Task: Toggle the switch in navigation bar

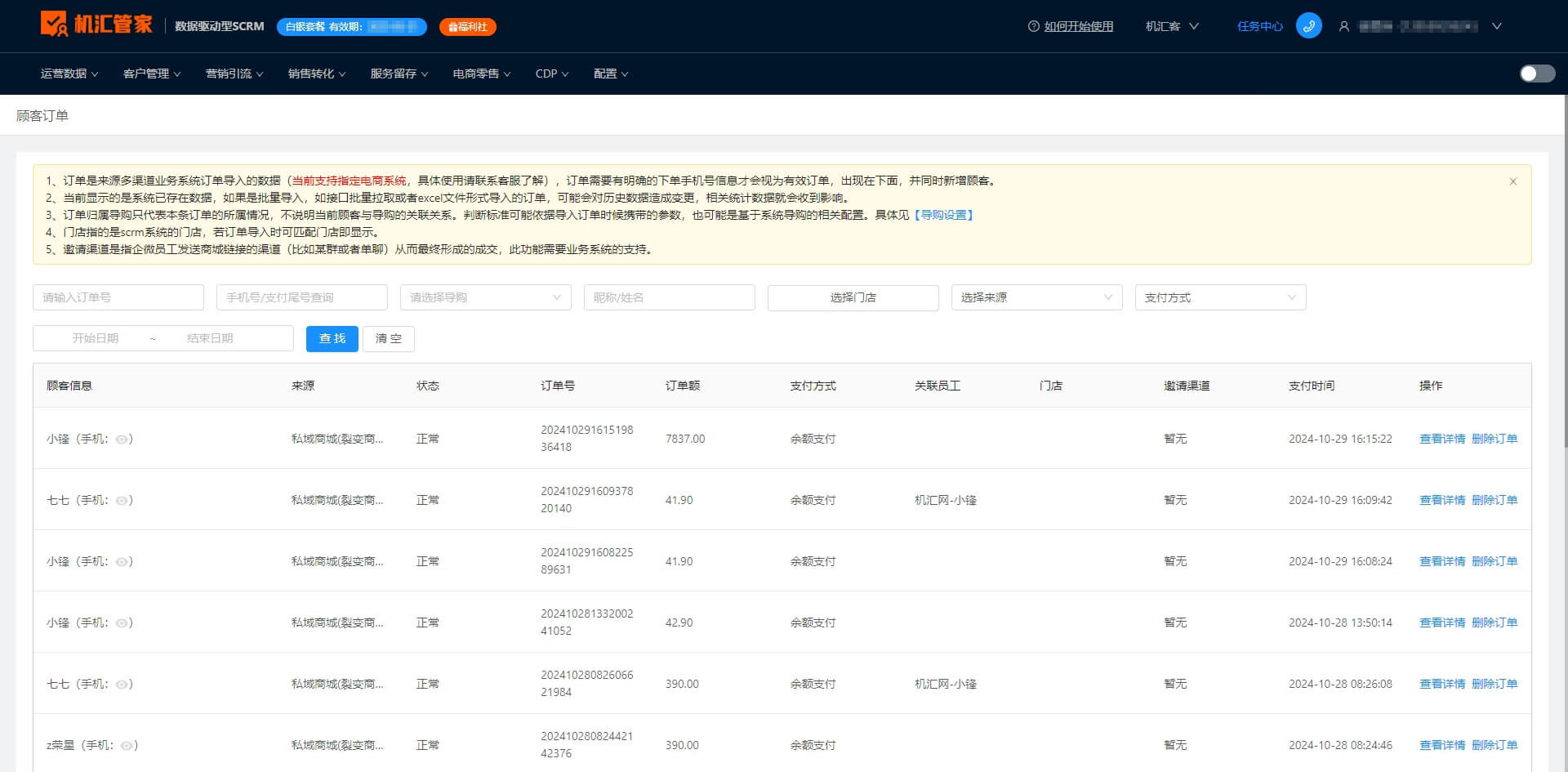Action: pyautogui.click(x=1537, y=74)
